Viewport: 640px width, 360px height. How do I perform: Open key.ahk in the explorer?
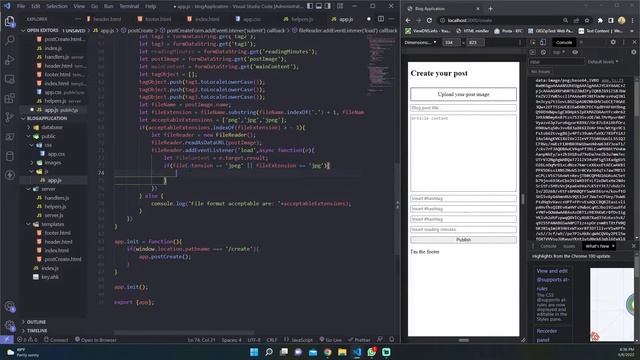coord(50,277)
